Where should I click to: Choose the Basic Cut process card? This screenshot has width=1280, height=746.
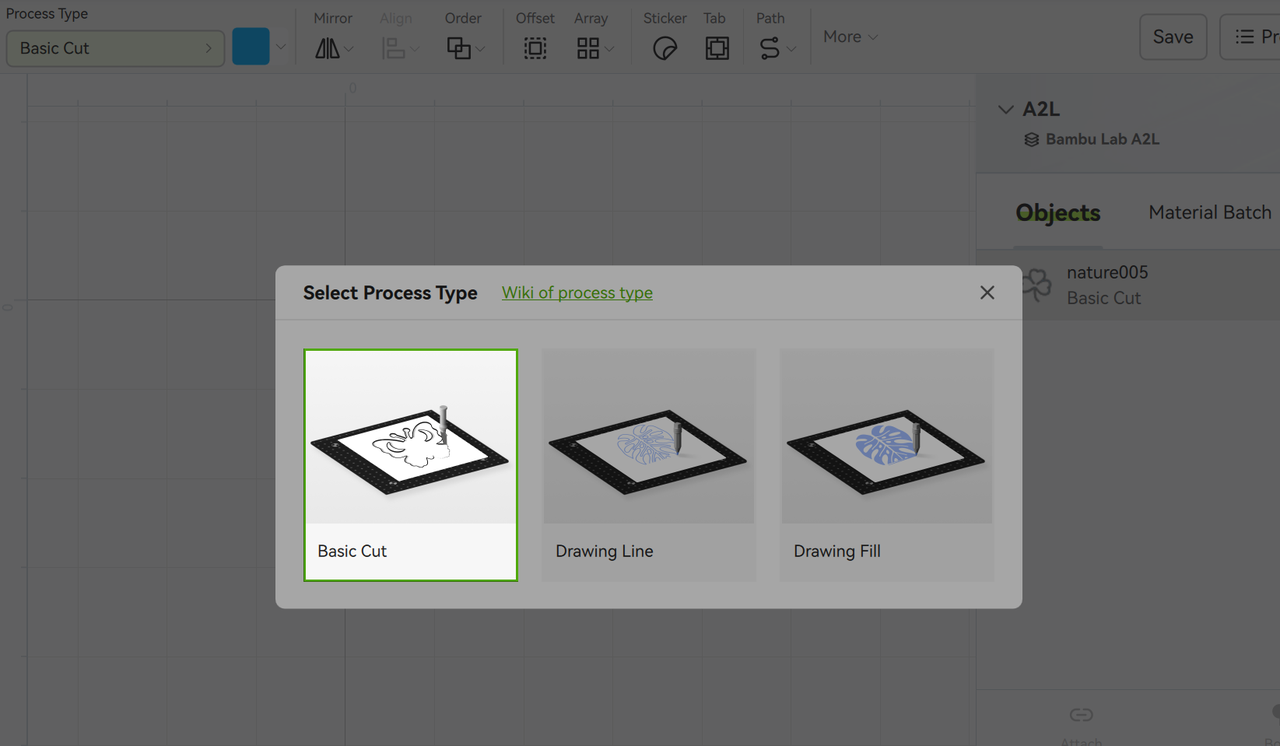(411, 465)
